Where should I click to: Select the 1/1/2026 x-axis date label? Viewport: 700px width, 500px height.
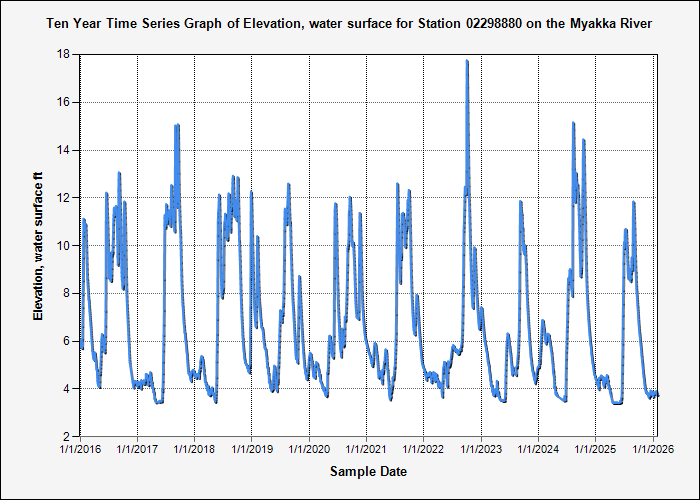(655, 449)
